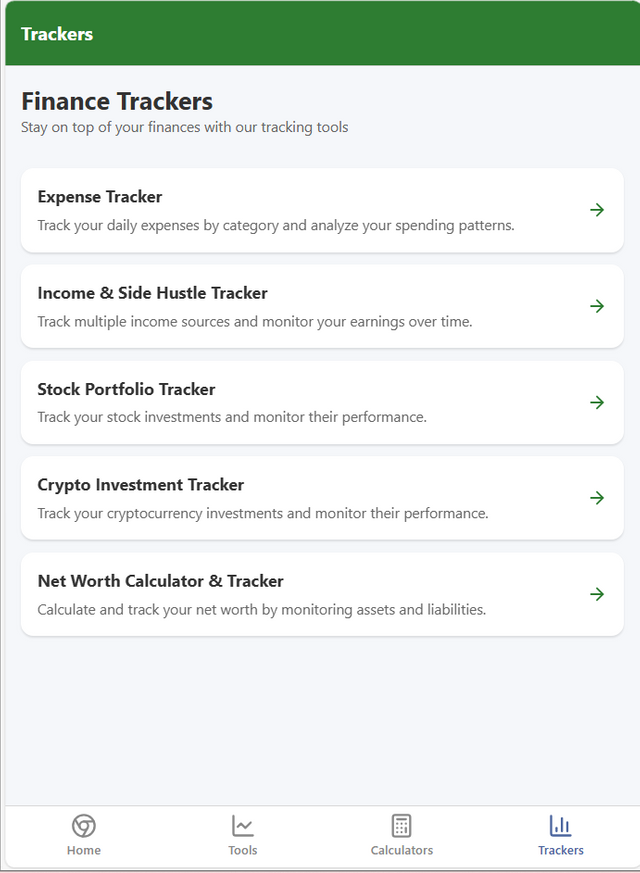
Task: Select the Calculators calculator icon
Action: (x=401, y=826)
